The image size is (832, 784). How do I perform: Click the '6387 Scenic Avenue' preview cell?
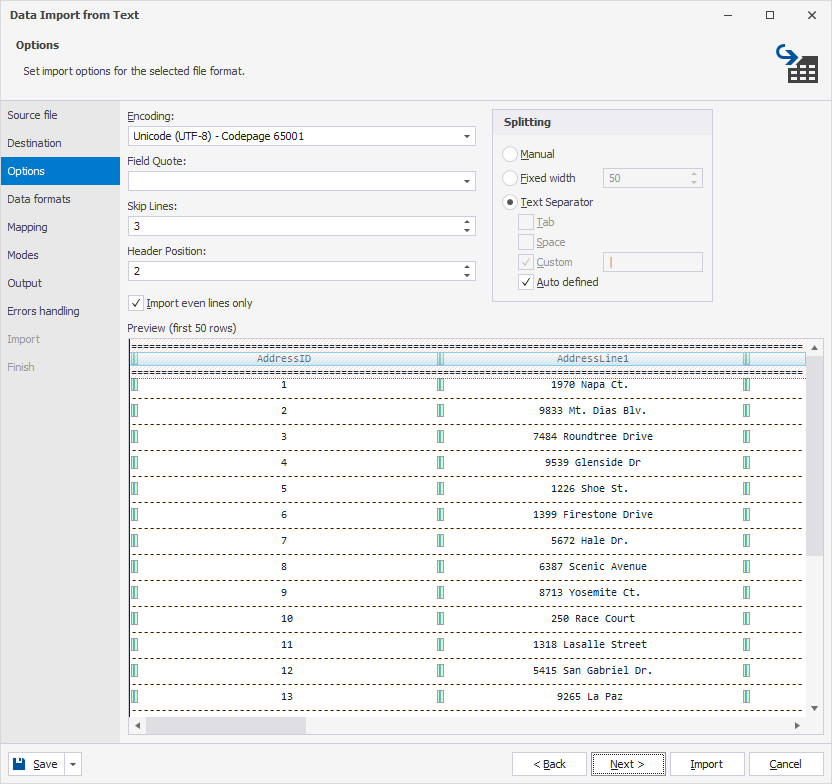pos(593,567)
